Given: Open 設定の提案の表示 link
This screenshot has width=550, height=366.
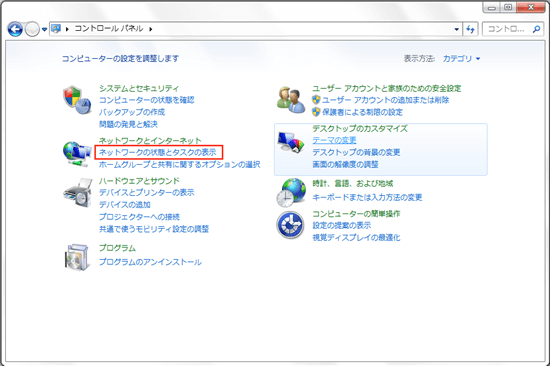Looking at the screenshot, I should [342, 225].
